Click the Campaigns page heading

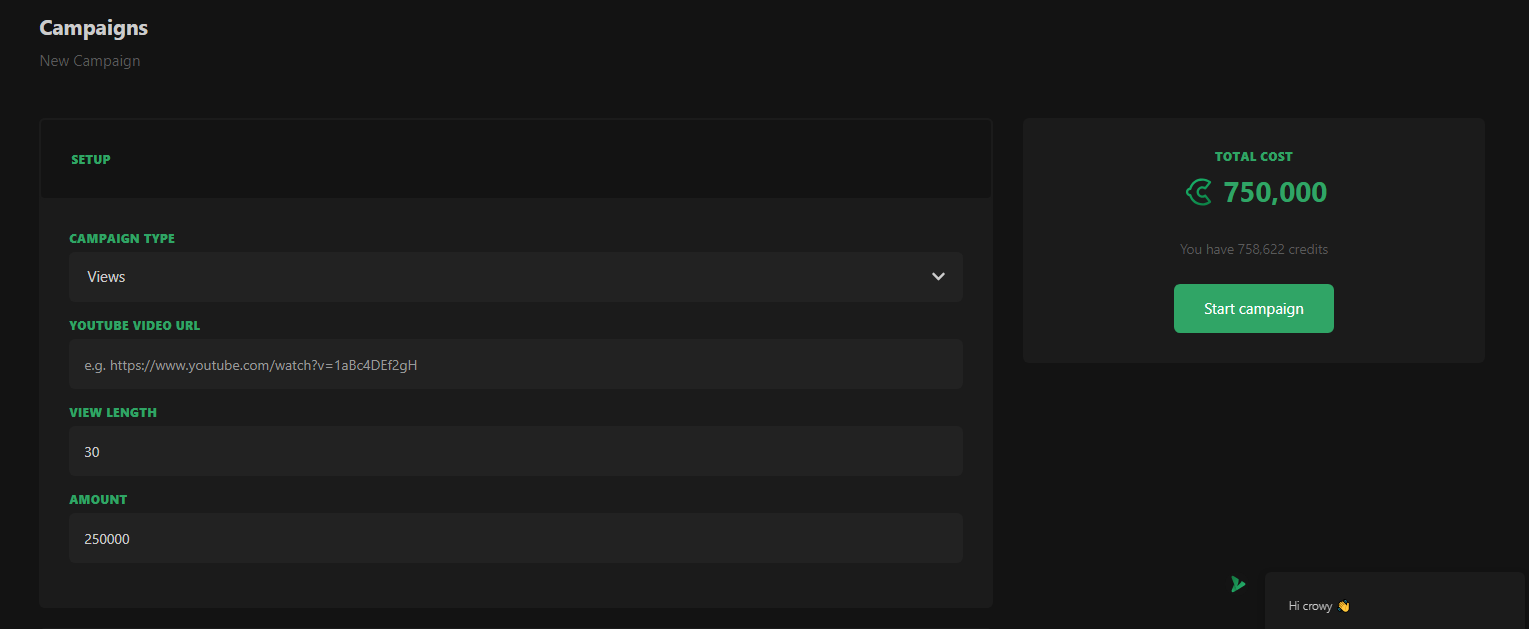[x=94, y=28]
